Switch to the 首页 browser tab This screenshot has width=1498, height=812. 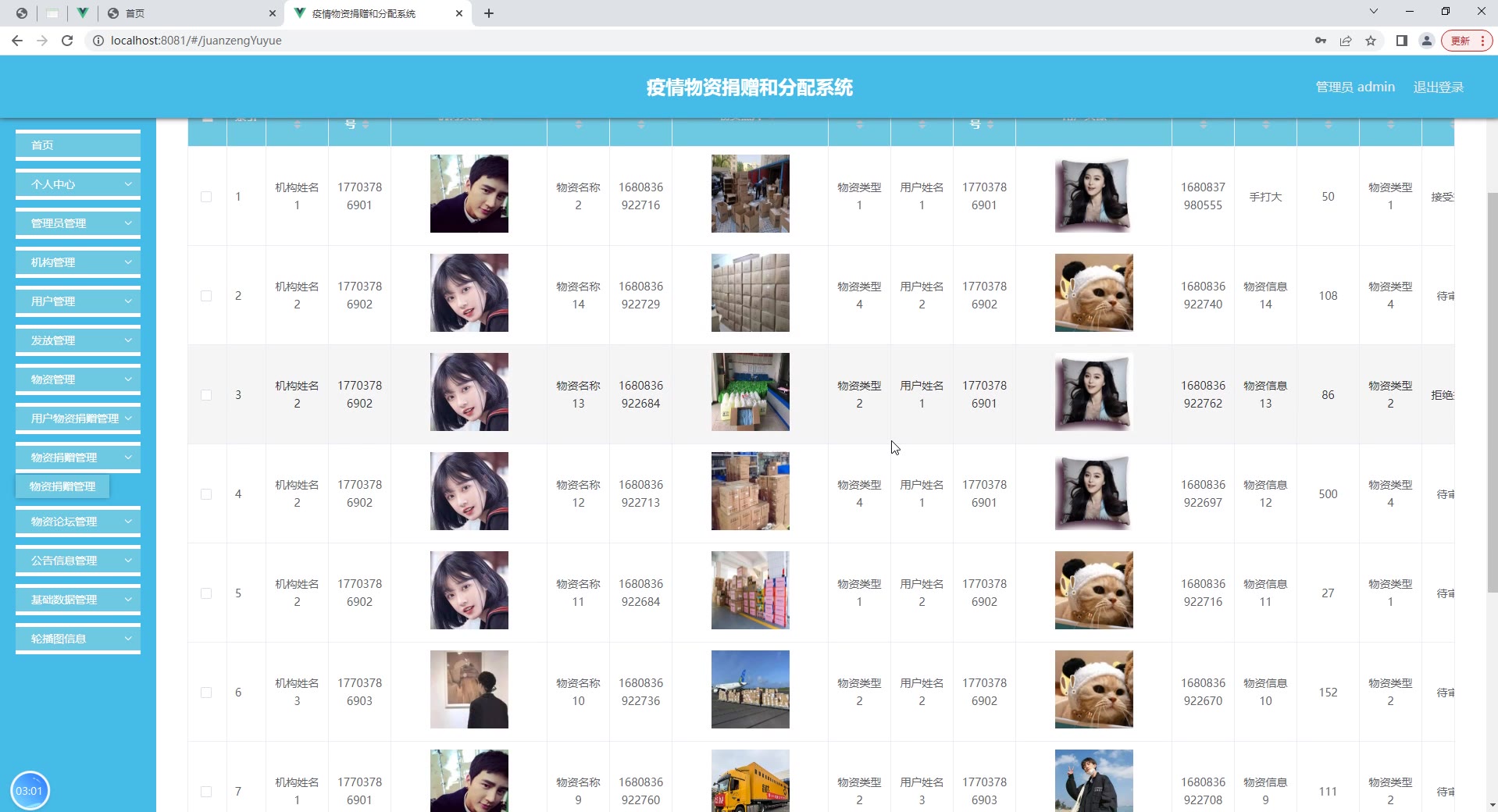click(x=191, y=13)
